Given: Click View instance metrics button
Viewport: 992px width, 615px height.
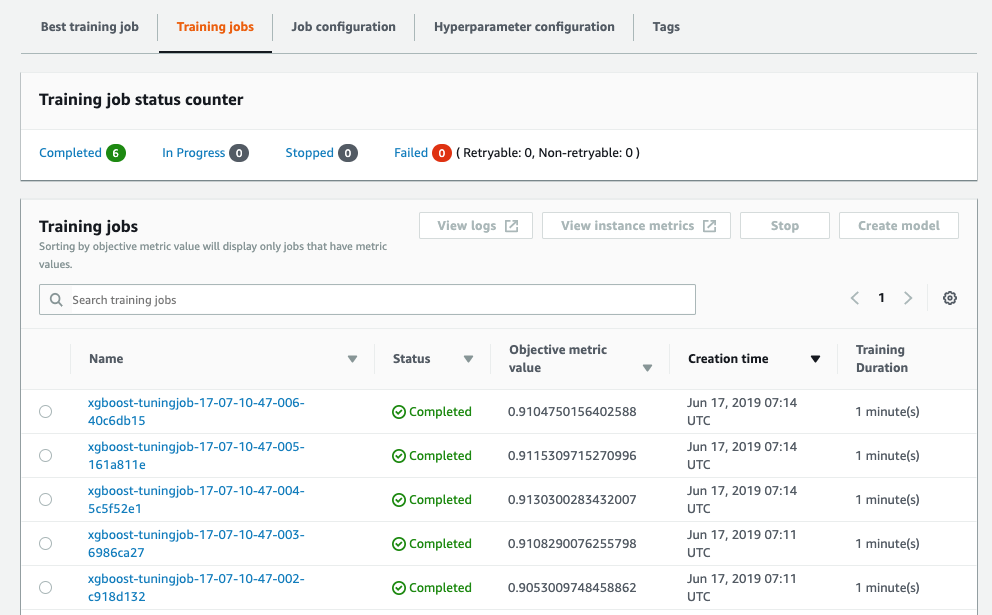Looking at the screenshot, I should pos(636,226).
